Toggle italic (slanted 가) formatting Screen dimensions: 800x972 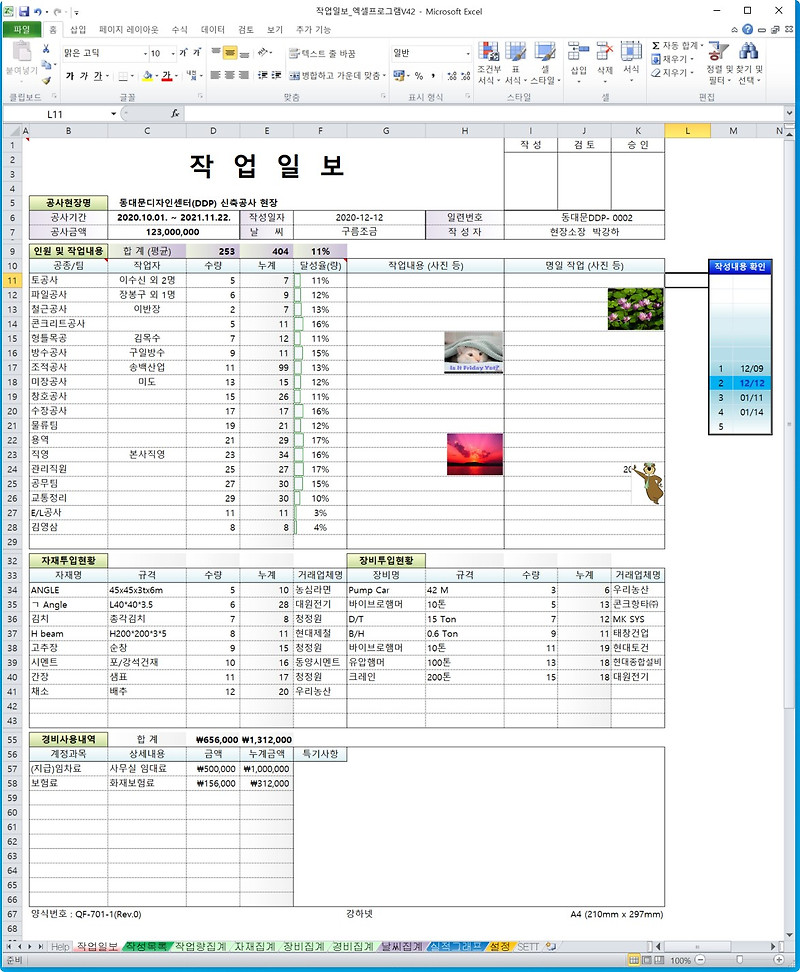[84, 76]
